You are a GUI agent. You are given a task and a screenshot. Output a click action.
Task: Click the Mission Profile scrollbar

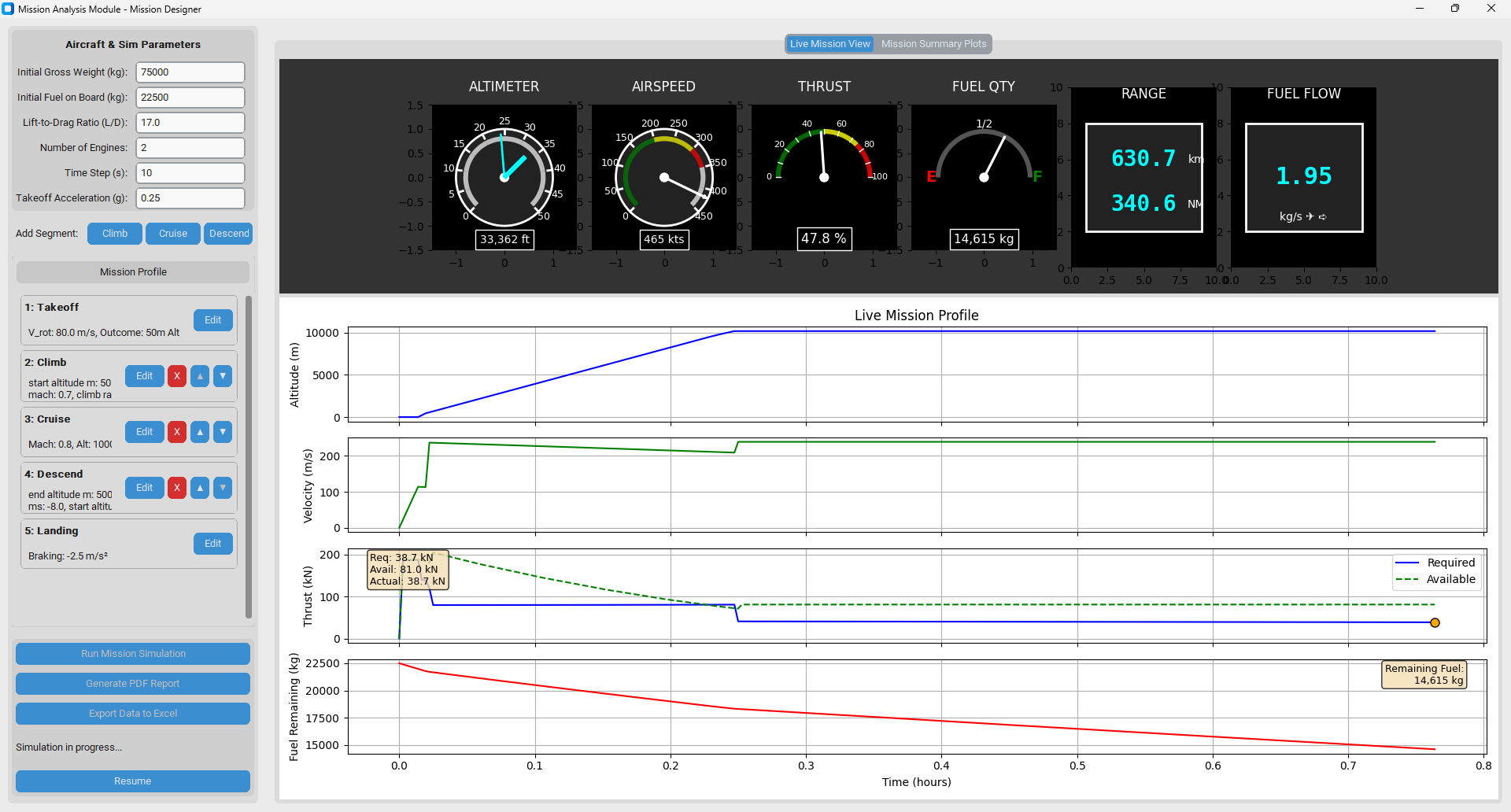pyautogui.click(x=249, y=456)
